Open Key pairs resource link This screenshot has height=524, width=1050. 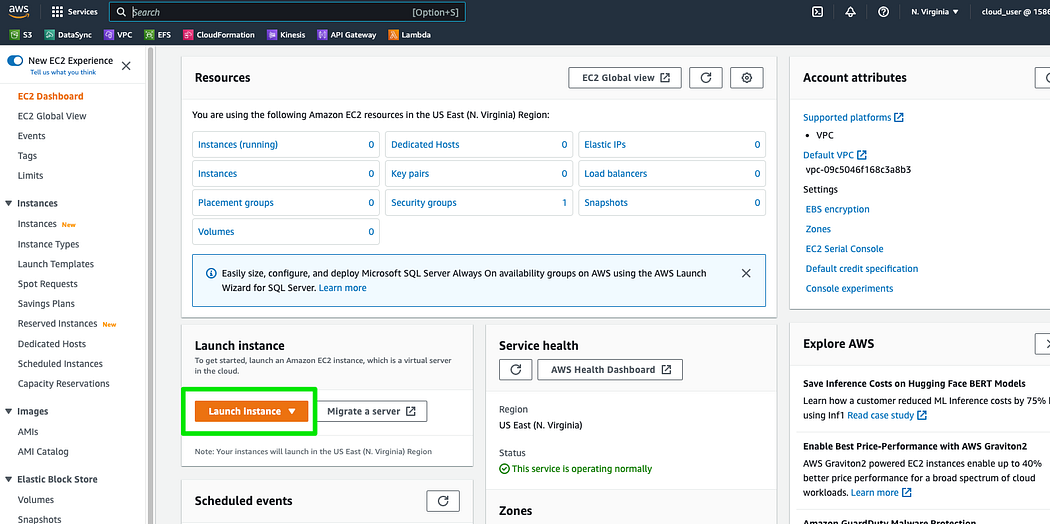410,174
